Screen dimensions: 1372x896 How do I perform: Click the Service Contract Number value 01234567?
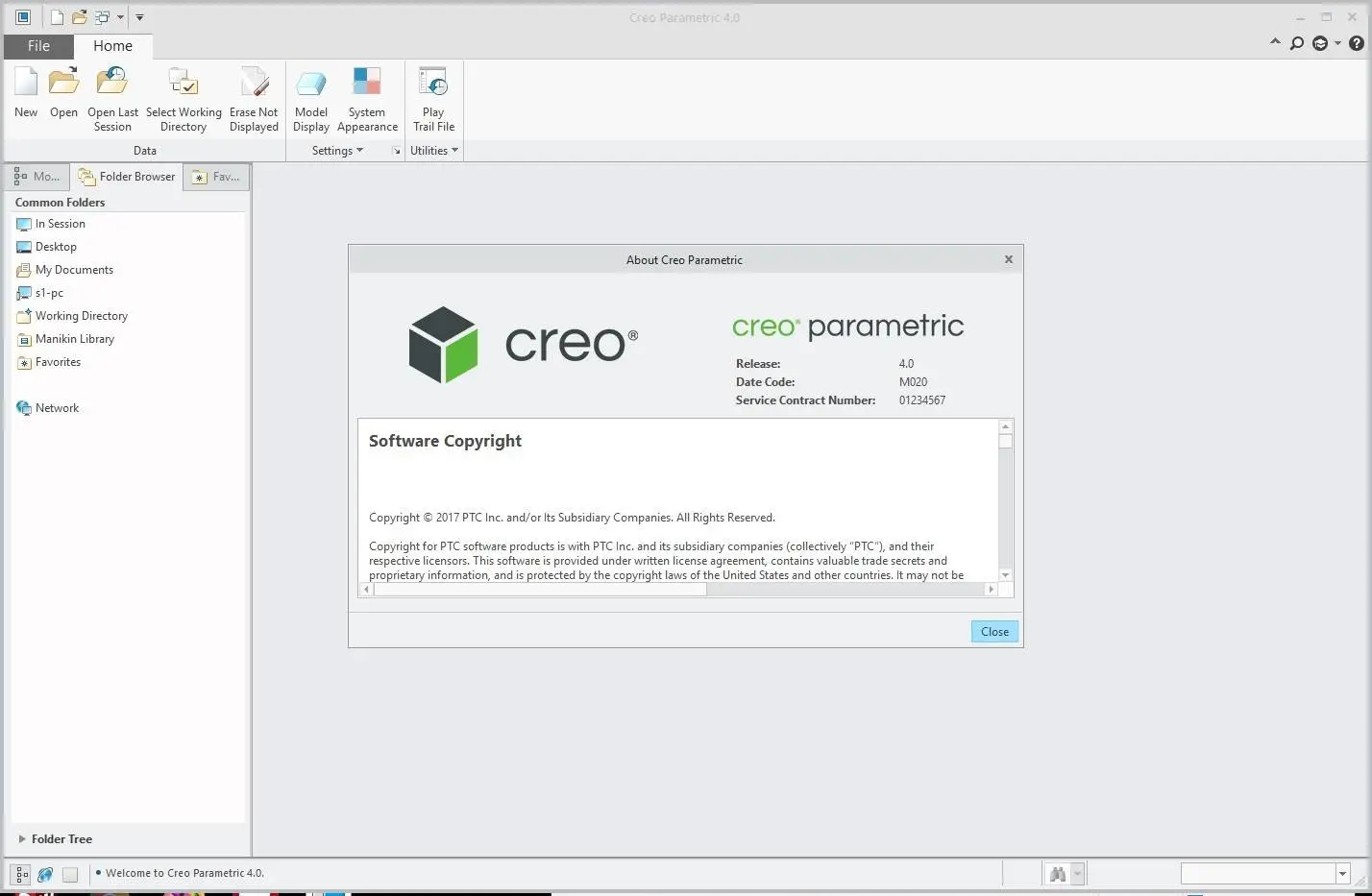point(922,400)
